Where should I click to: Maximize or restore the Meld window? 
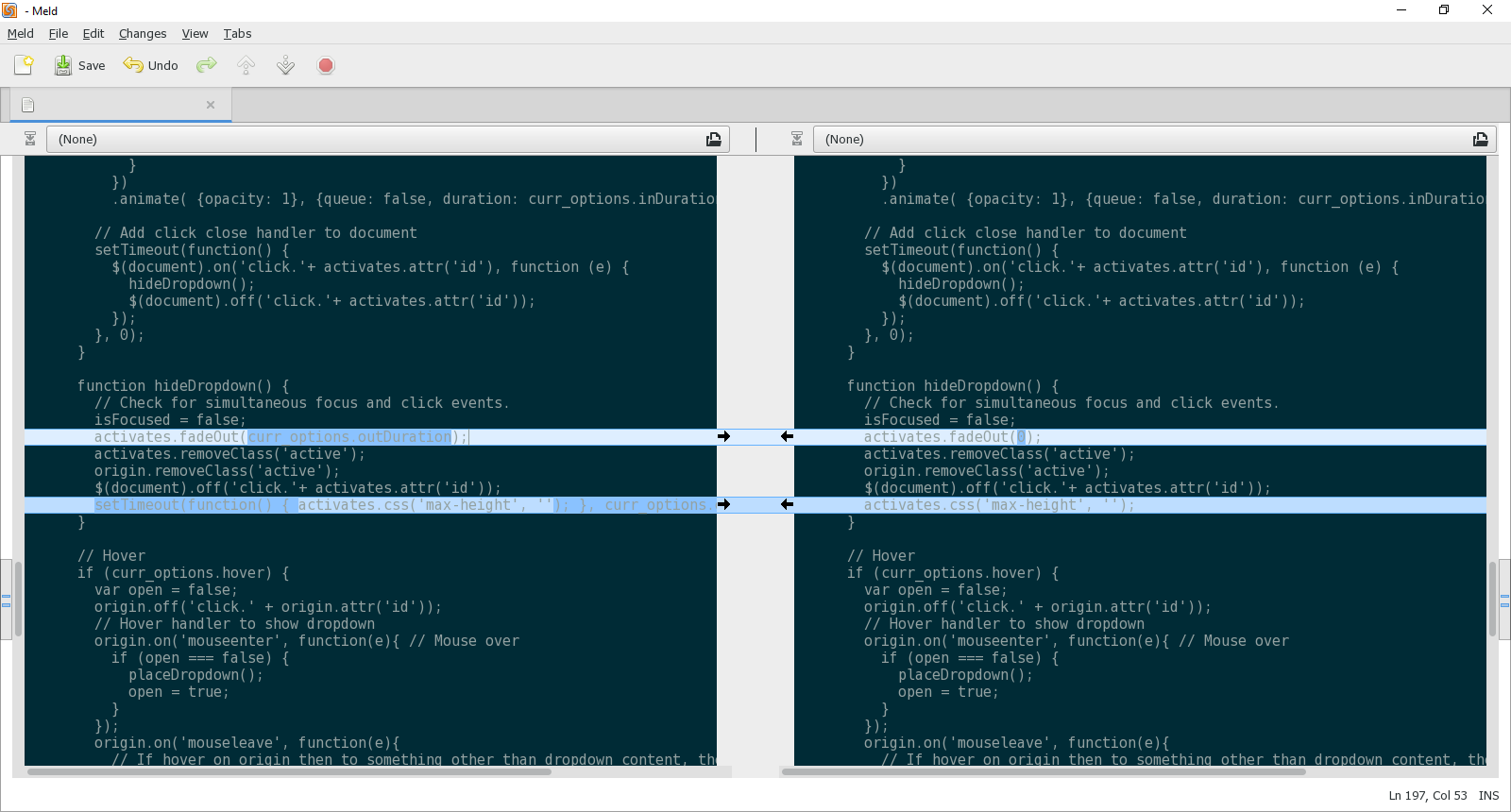click(1444, 10)
